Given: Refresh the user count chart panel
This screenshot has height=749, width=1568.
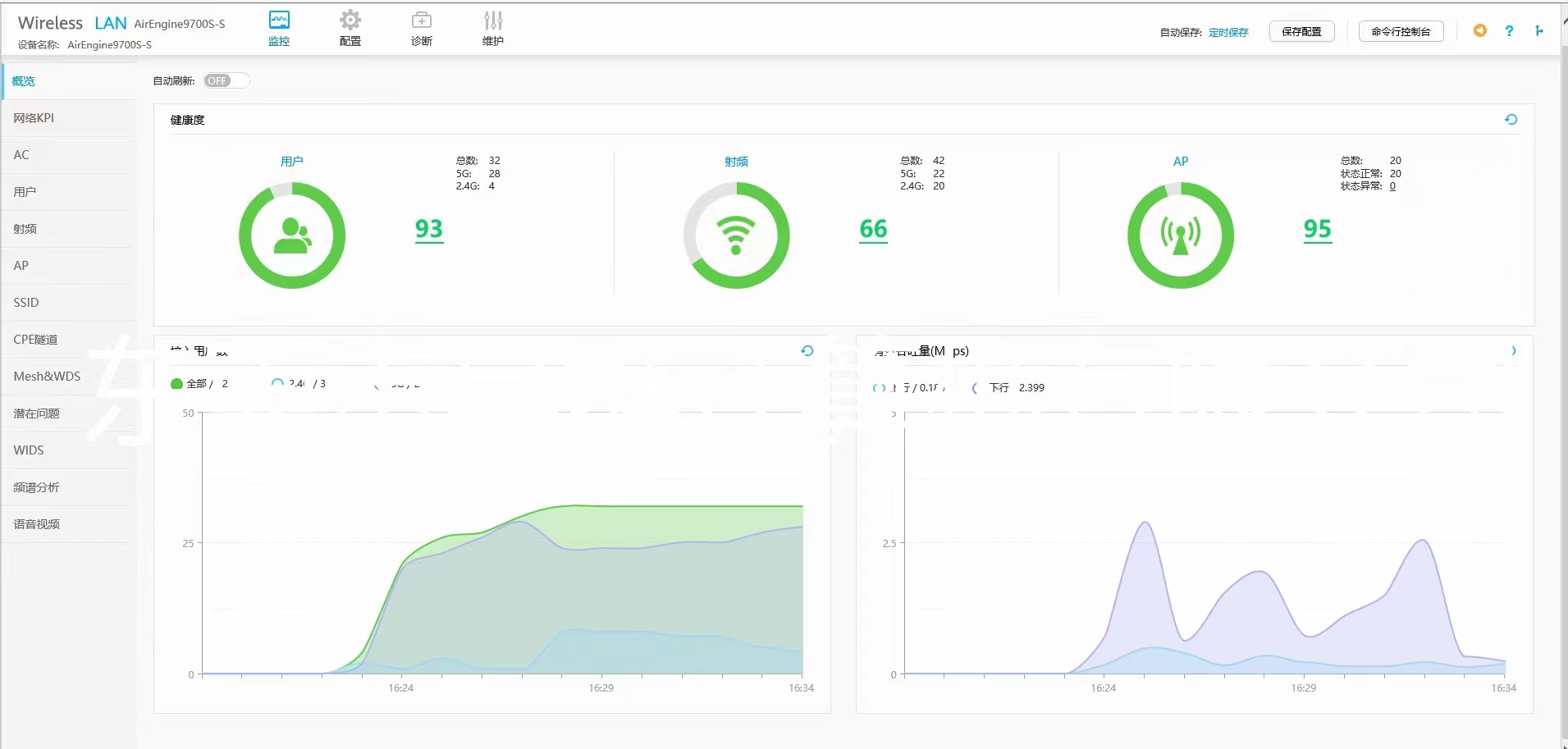Looking at the screenshot, I should [x=807, y=351].
